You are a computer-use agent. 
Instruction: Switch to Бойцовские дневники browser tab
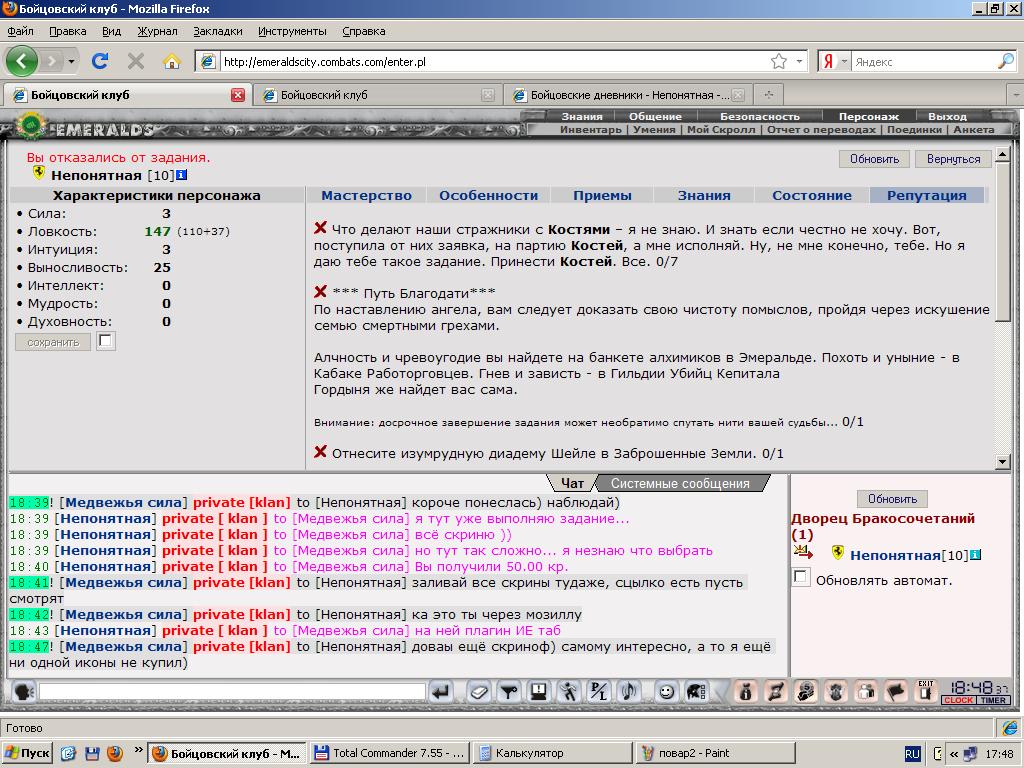628,95
